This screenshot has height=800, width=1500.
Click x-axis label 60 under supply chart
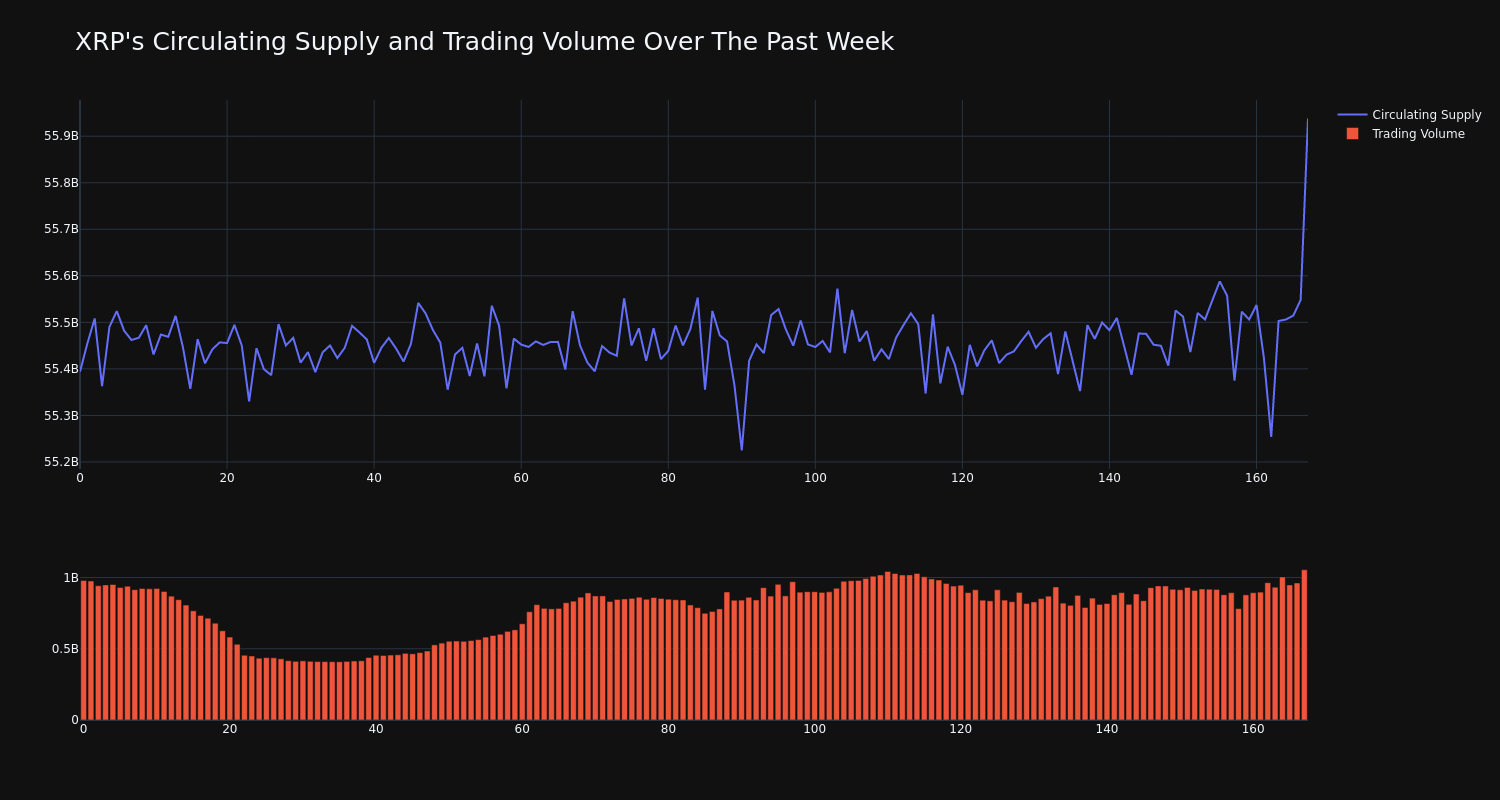[x=521, y=478]
